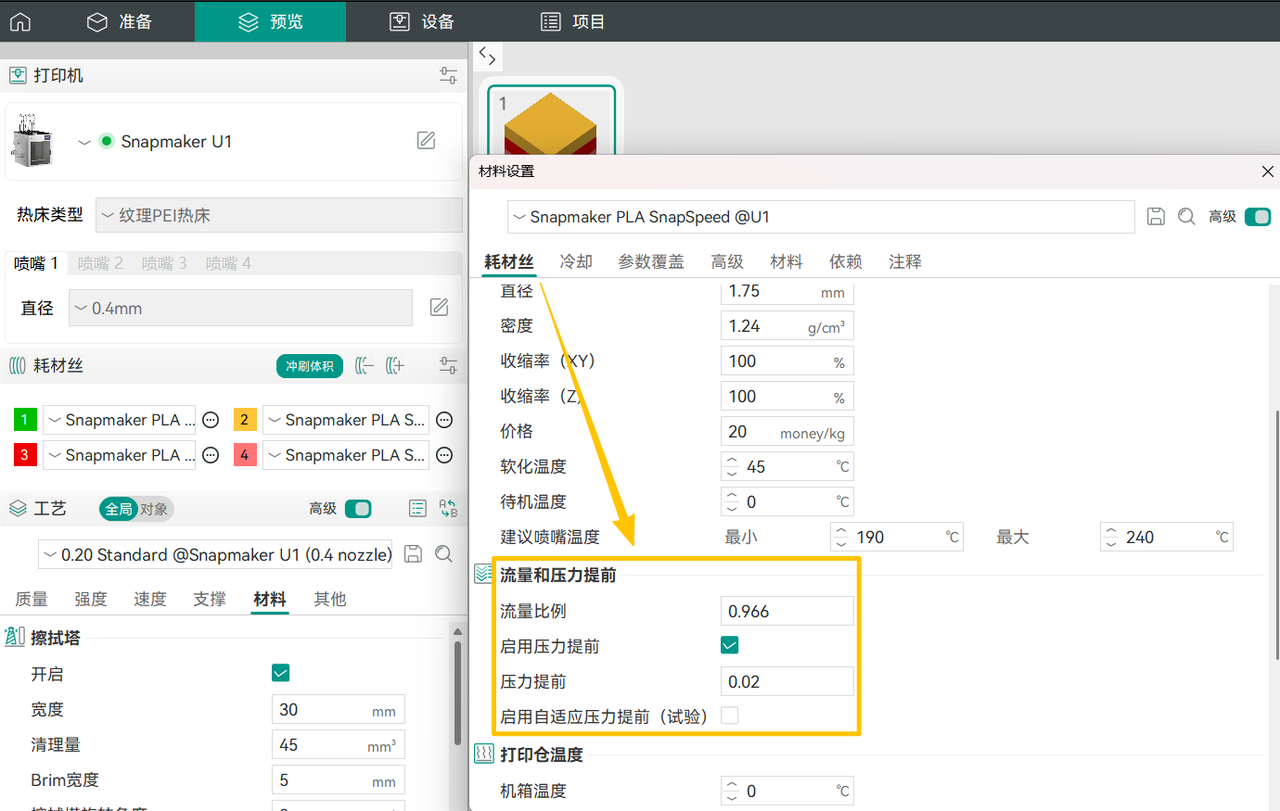Click the 冲刷体积 button
The height and width of the screenshot is (811, 1280).
click(x=309, y=365)
